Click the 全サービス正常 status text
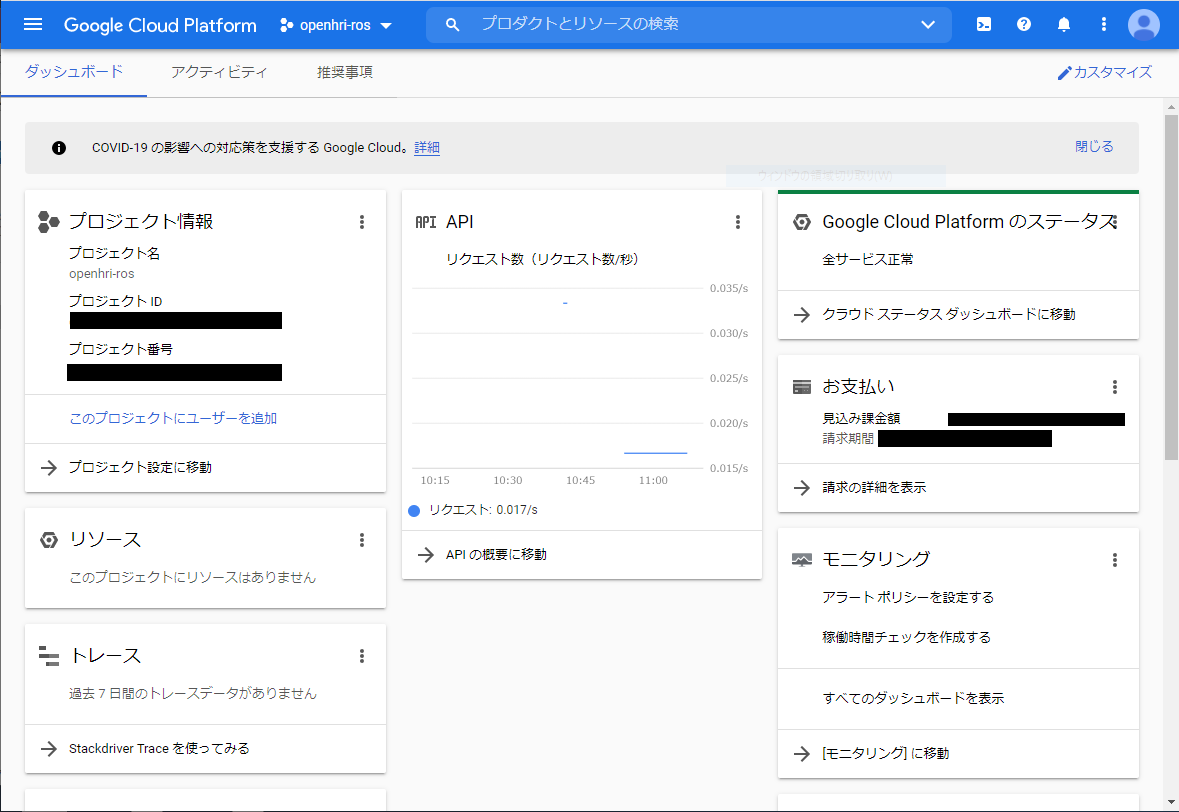 coord(868,259)
